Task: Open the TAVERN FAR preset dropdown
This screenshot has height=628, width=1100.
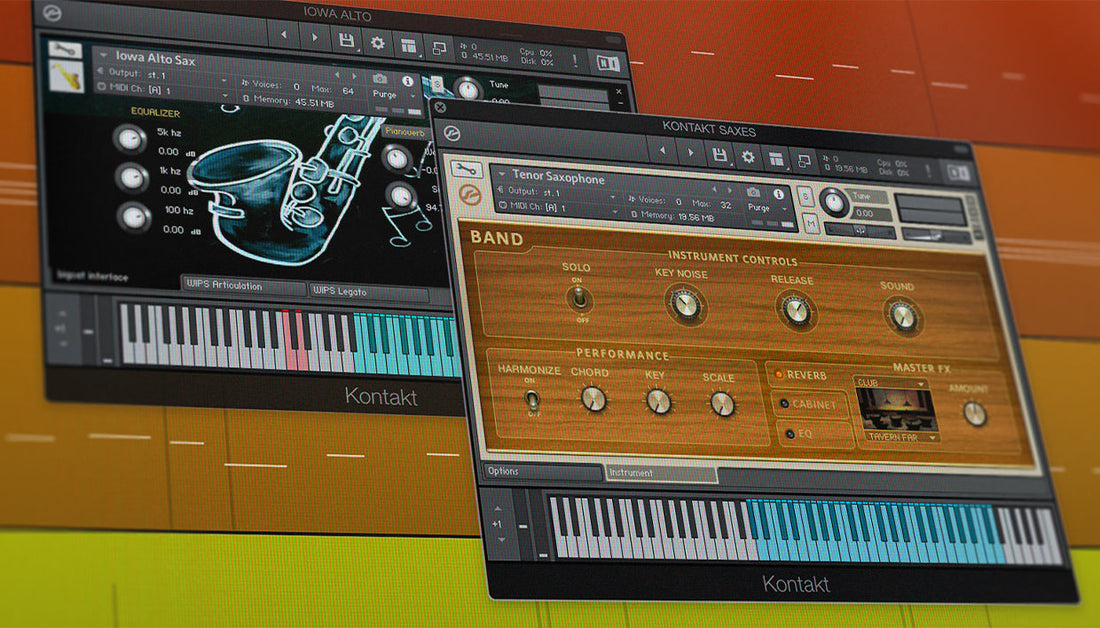Action: (x=901, y=437)
